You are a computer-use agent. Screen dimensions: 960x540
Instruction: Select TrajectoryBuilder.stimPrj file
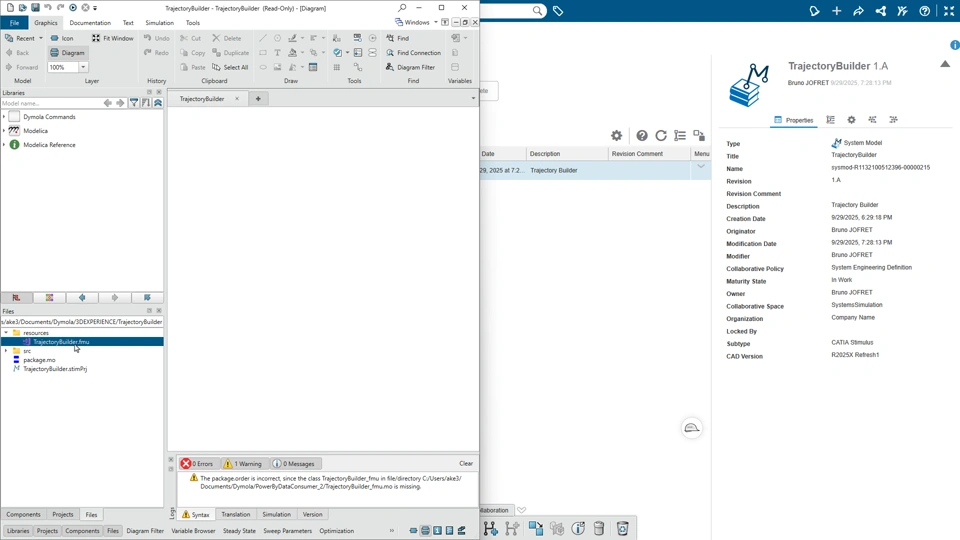tap(55, 369)
